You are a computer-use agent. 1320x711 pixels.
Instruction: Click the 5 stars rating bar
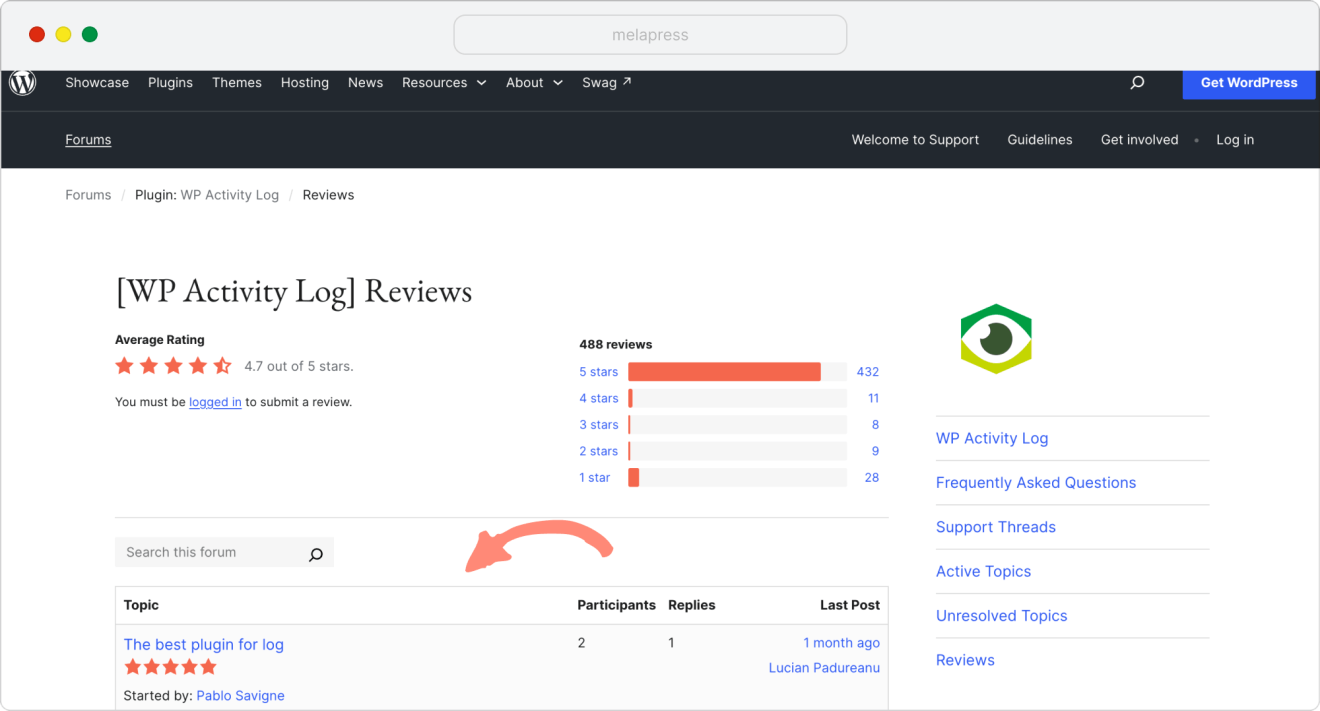click(x=737, y=372)
